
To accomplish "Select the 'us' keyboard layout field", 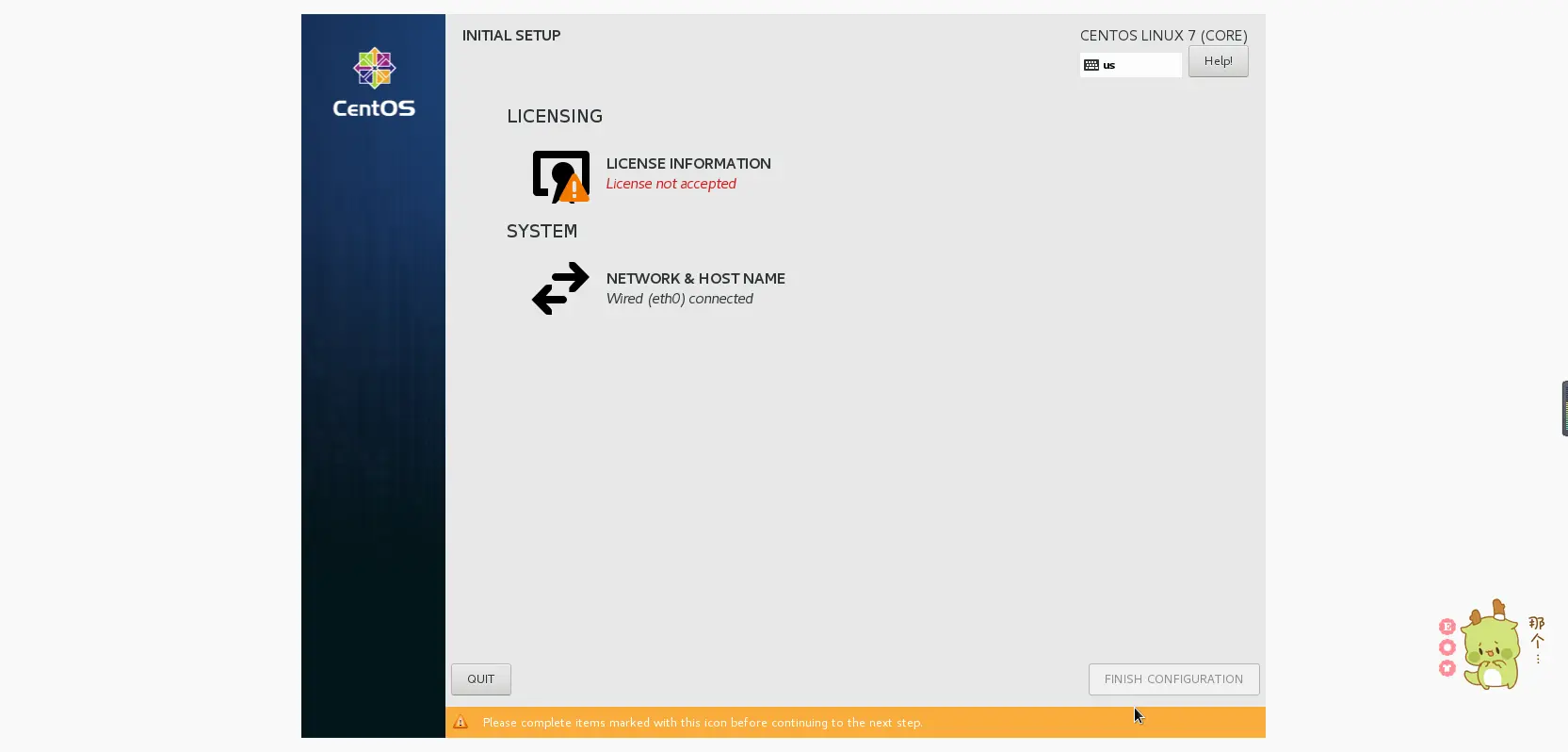I will pyautogui.click(x=1130, y=65).
